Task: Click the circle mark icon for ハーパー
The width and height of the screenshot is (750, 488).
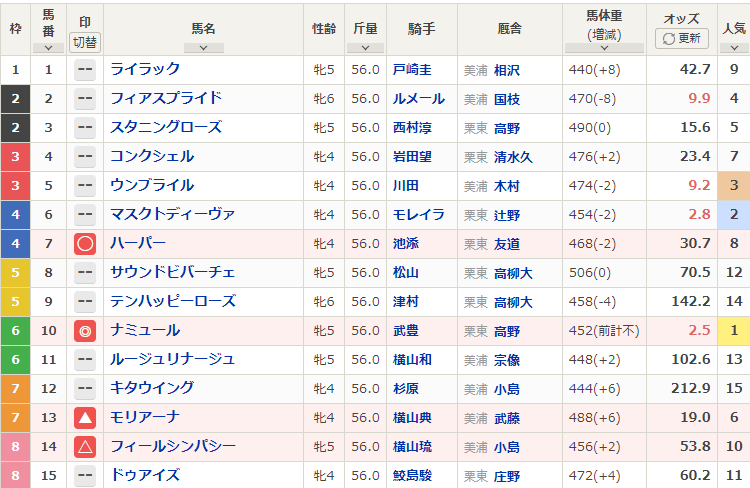Action: coord(85,244)
